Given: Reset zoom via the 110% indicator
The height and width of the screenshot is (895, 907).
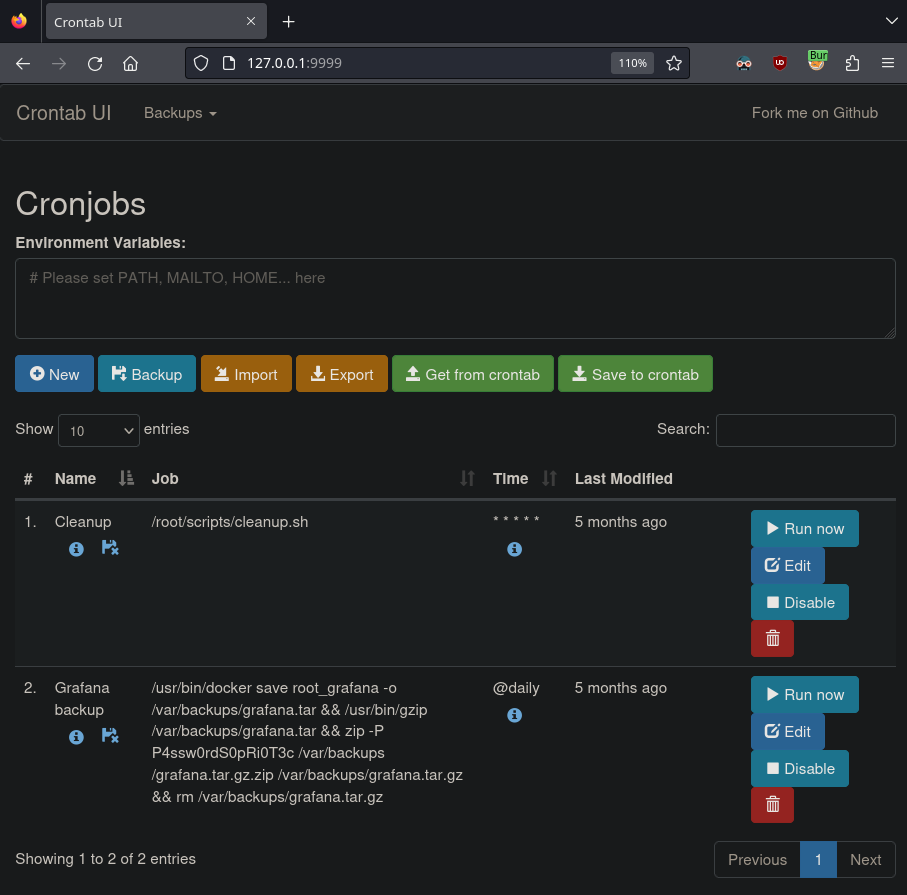Looking at the screenshot, I should (632, 63).
